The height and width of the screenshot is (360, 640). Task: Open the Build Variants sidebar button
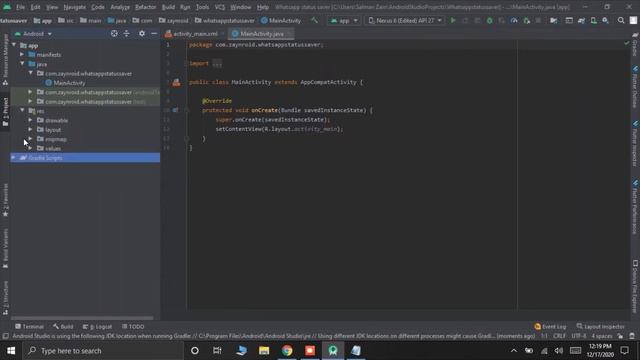5,248
